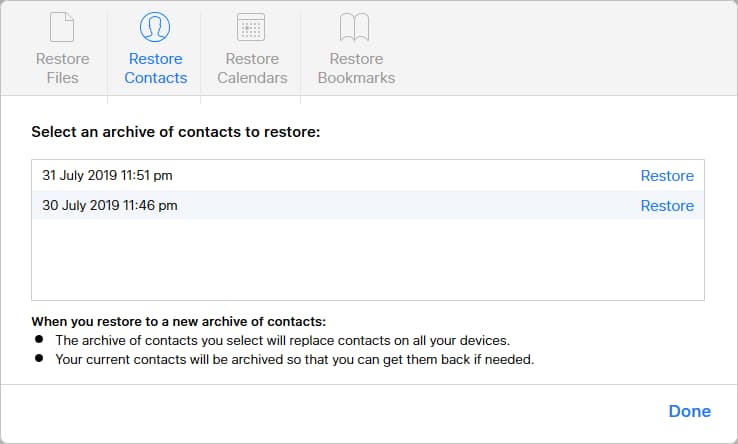
Task: Go to the Restore Calendars tab label
Action: [x=252, y=68]
